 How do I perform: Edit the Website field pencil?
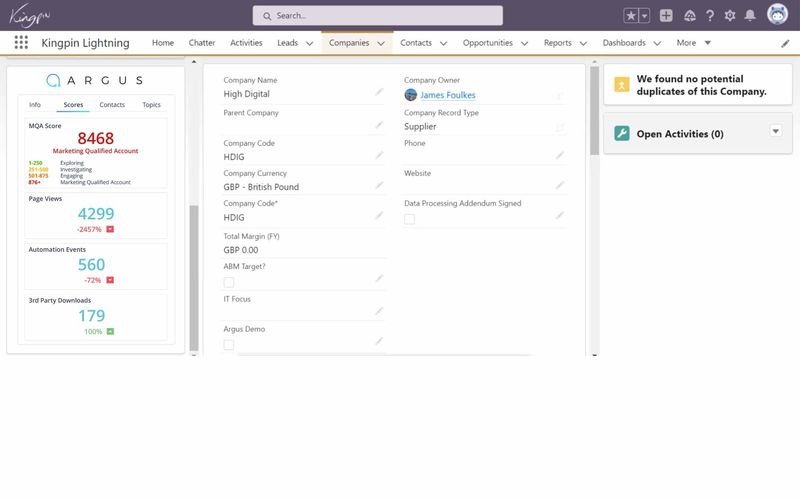560,185
